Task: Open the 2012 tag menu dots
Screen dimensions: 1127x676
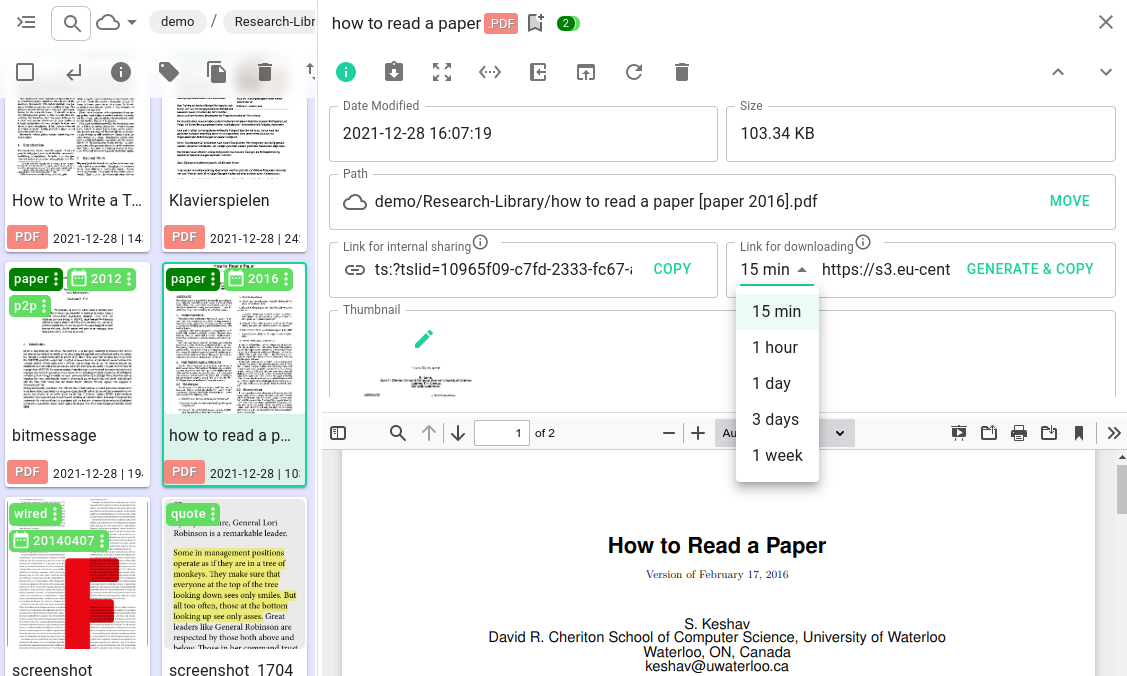Action: click(129, 279)
